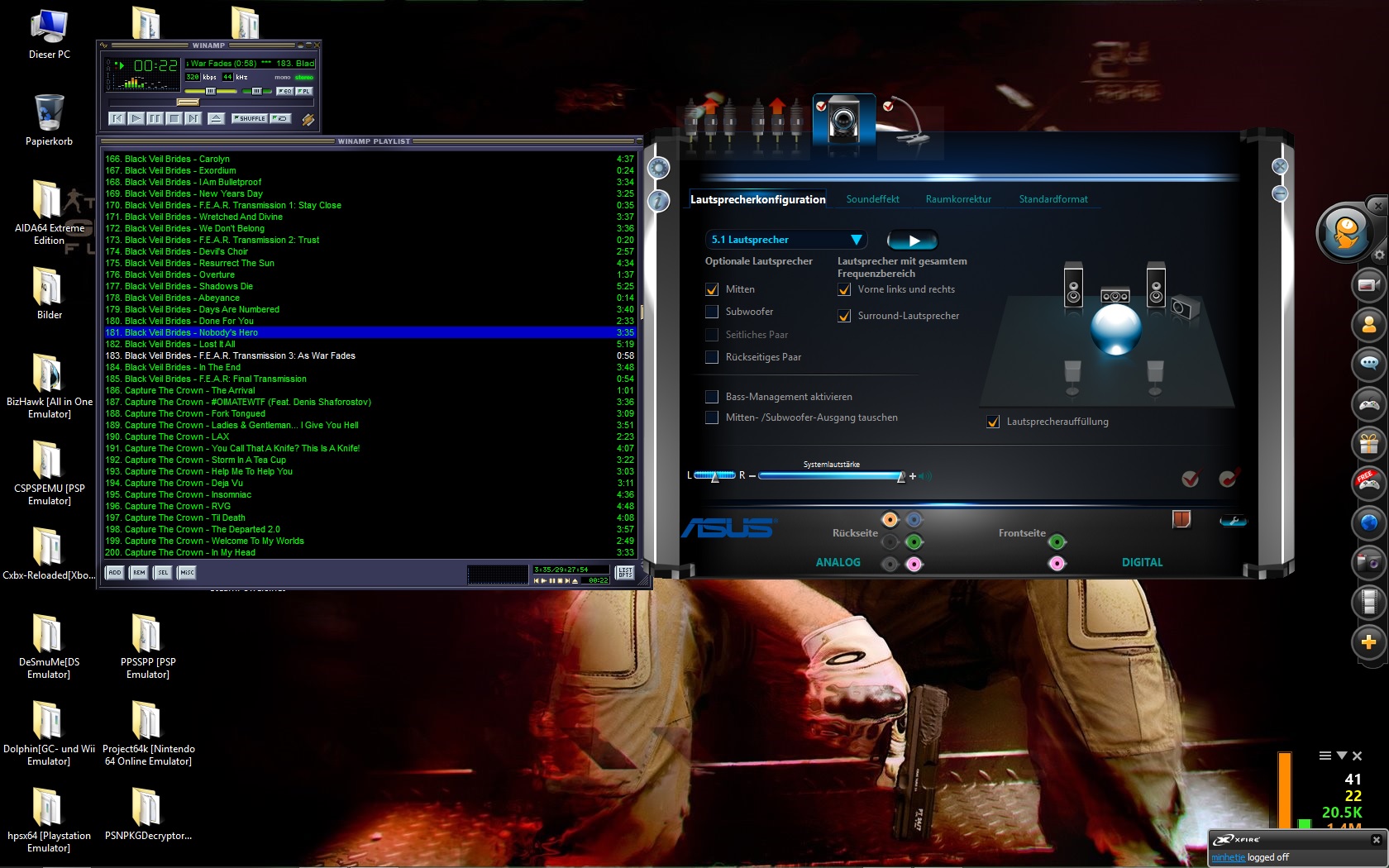Image resolution: width=1389 pixels, height=868 pixels.
Task: Click Winamp eject open-file button
Action: (x=216, y=118)
